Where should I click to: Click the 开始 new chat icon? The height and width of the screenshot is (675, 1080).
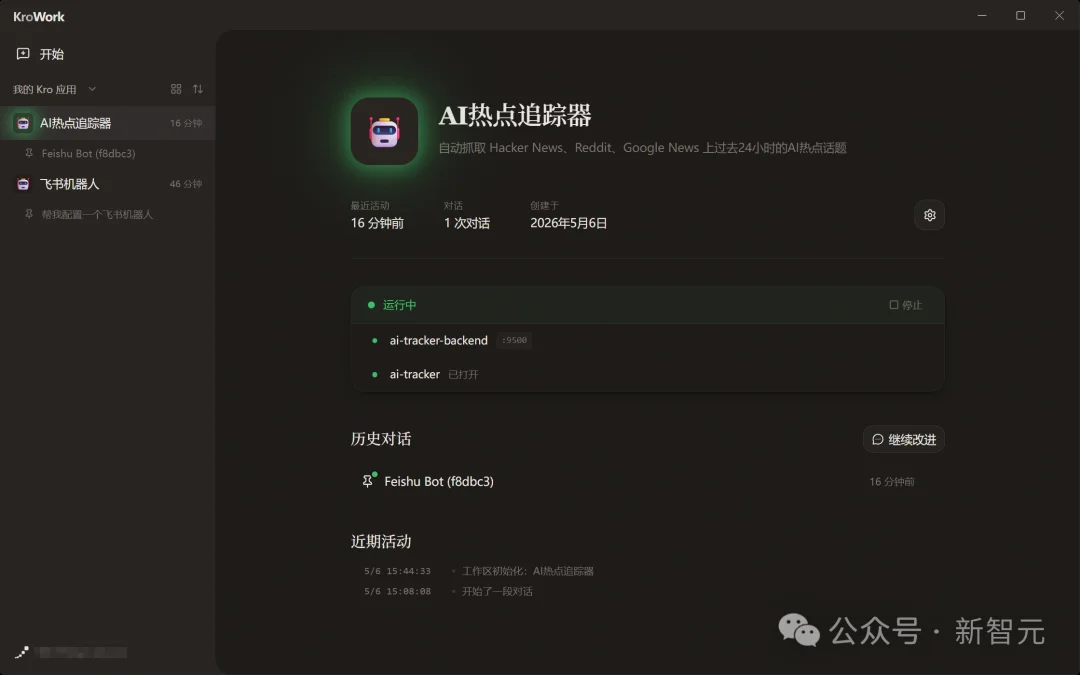(23, 54)
